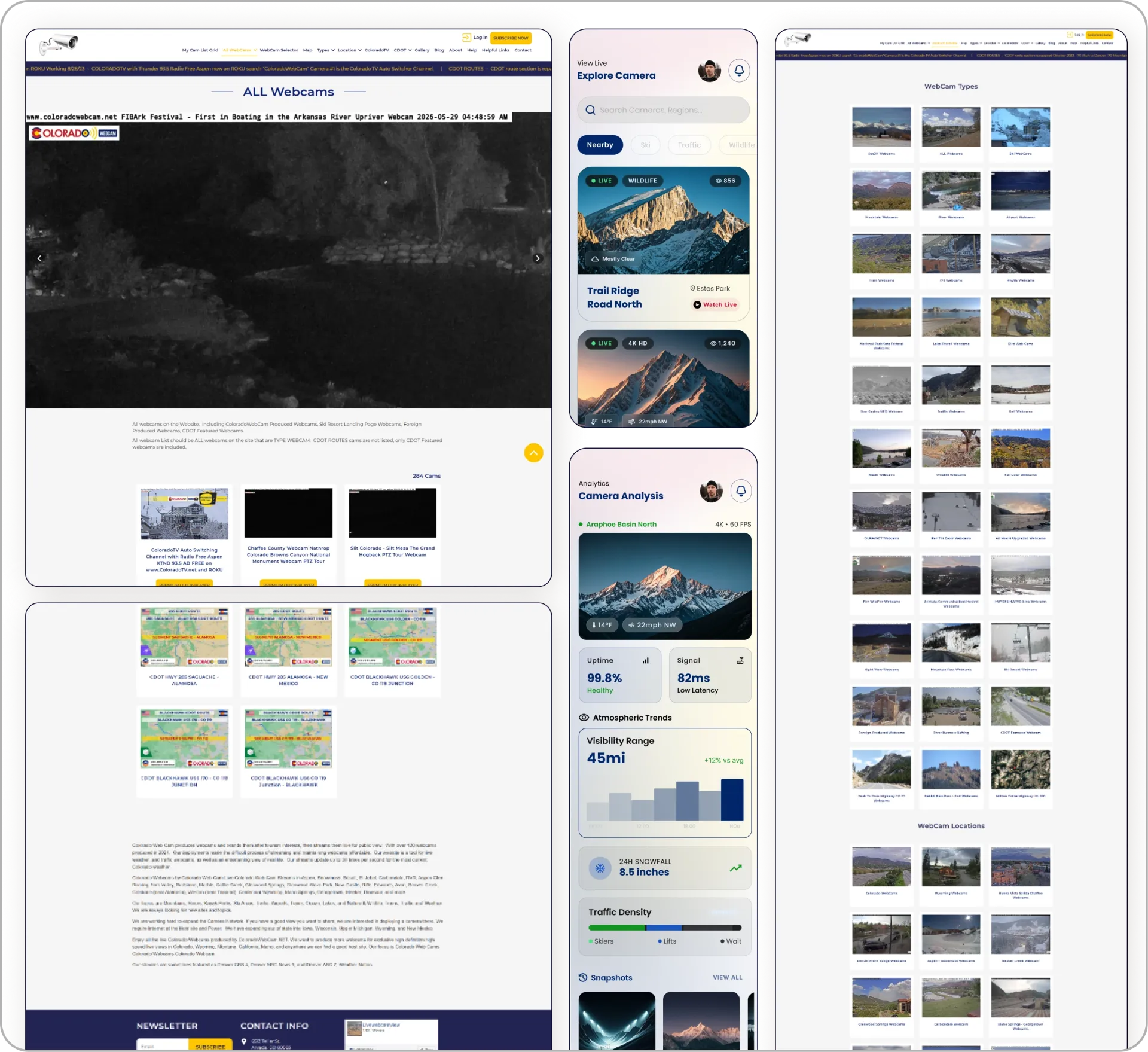
Task: Click the eye view-count icon showing 856
Action: 718,181
